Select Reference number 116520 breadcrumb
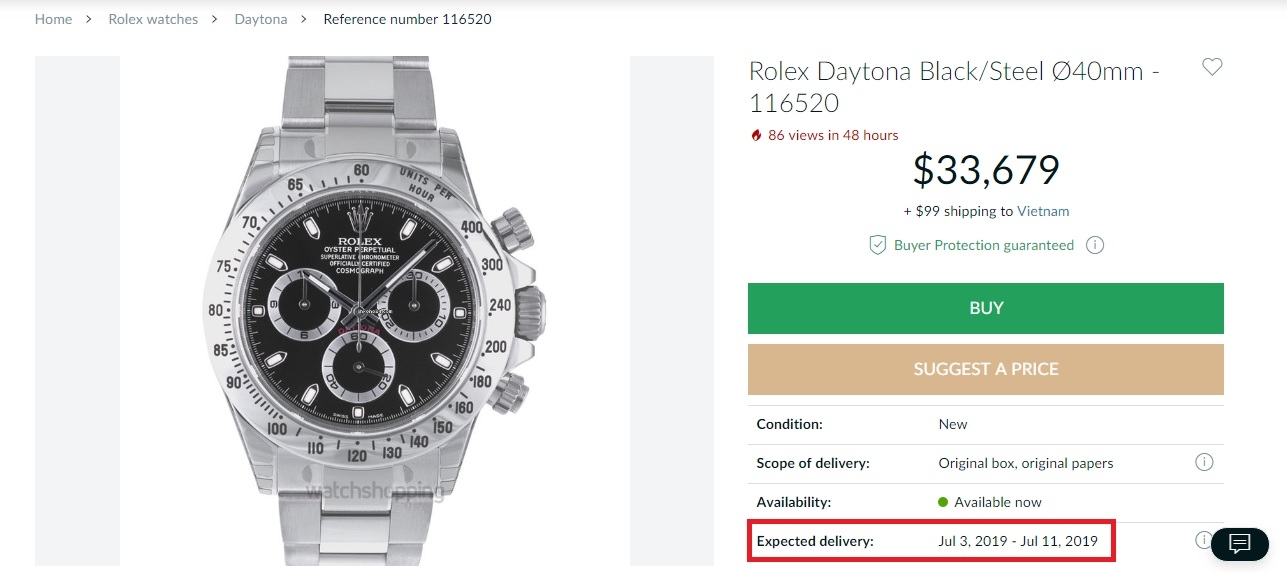The image size is (1287, 572). [x=407, y=19]
